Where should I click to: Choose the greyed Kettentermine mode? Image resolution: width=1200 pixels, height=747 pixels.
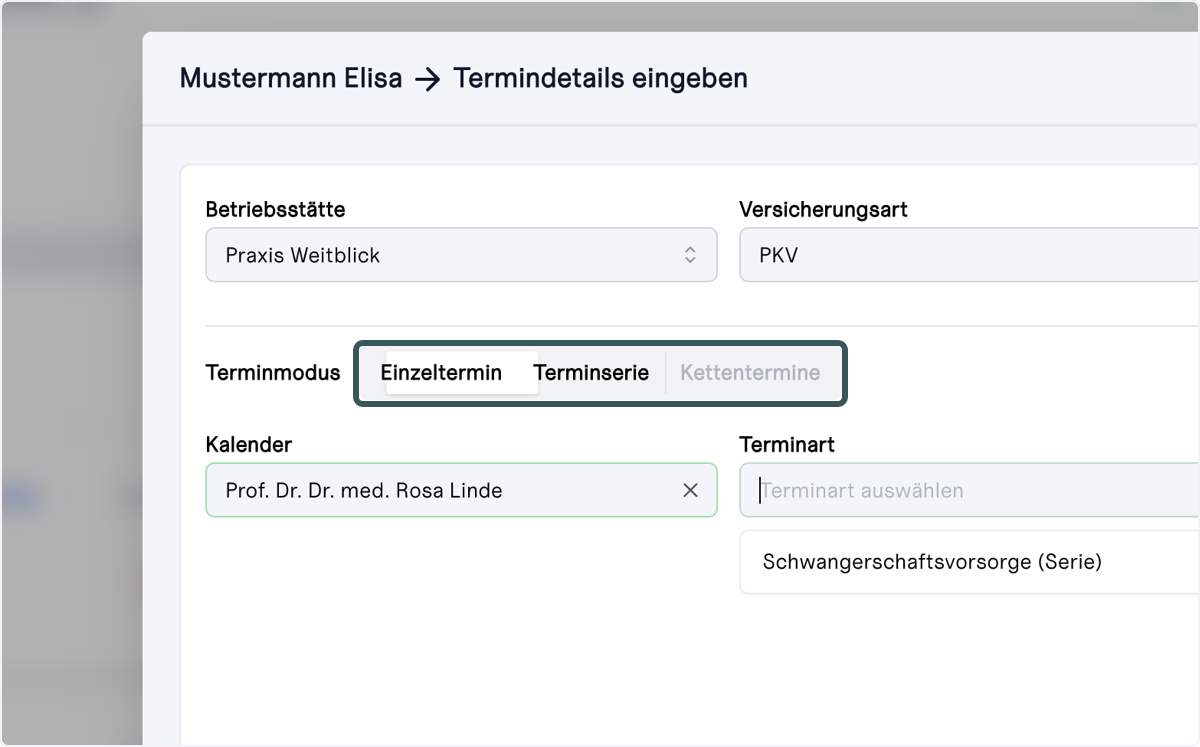point(750,373)
